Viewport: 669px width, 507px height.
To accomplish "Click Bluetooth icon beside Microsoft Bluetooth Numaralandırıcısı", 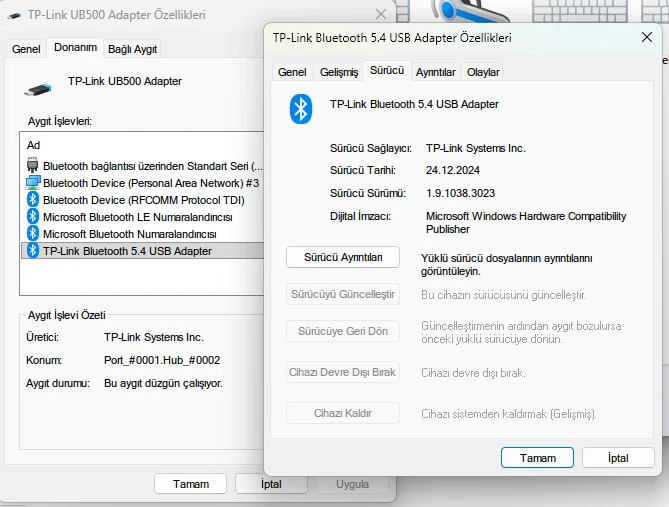I will click(x=32, y=233).
